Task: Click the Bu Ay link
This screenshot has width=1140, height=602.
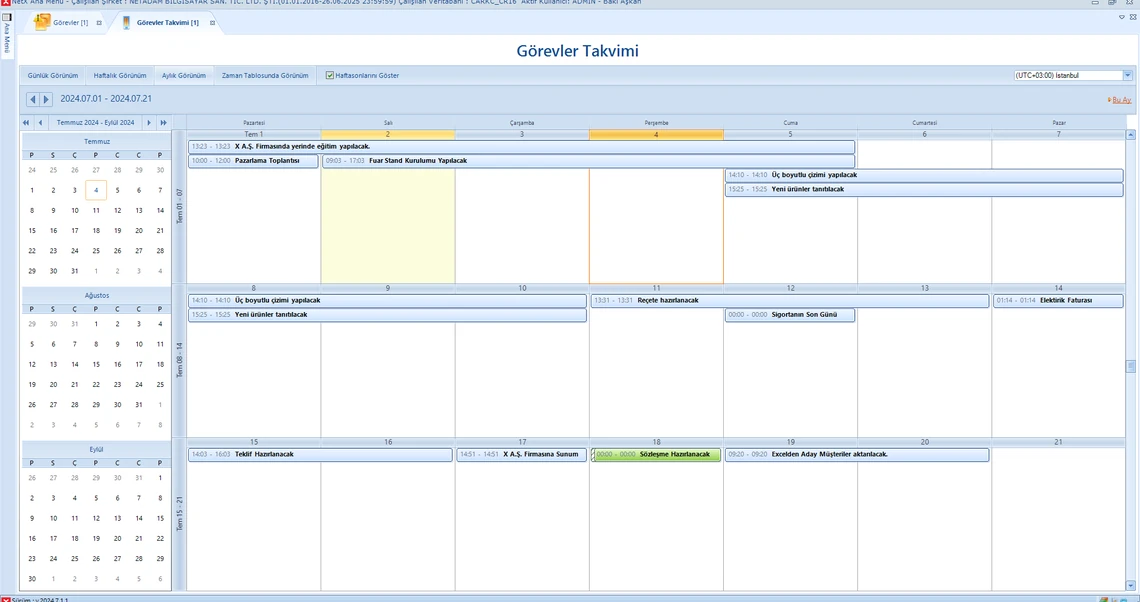Action: (1120, 100)
